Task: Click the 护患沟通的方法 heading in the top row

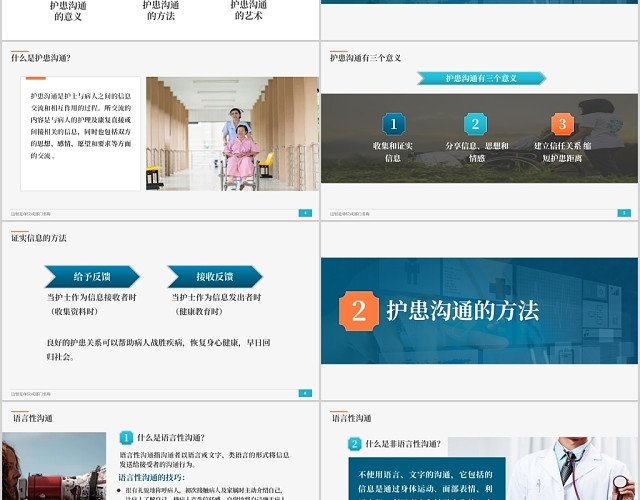Action: point(161,11)
